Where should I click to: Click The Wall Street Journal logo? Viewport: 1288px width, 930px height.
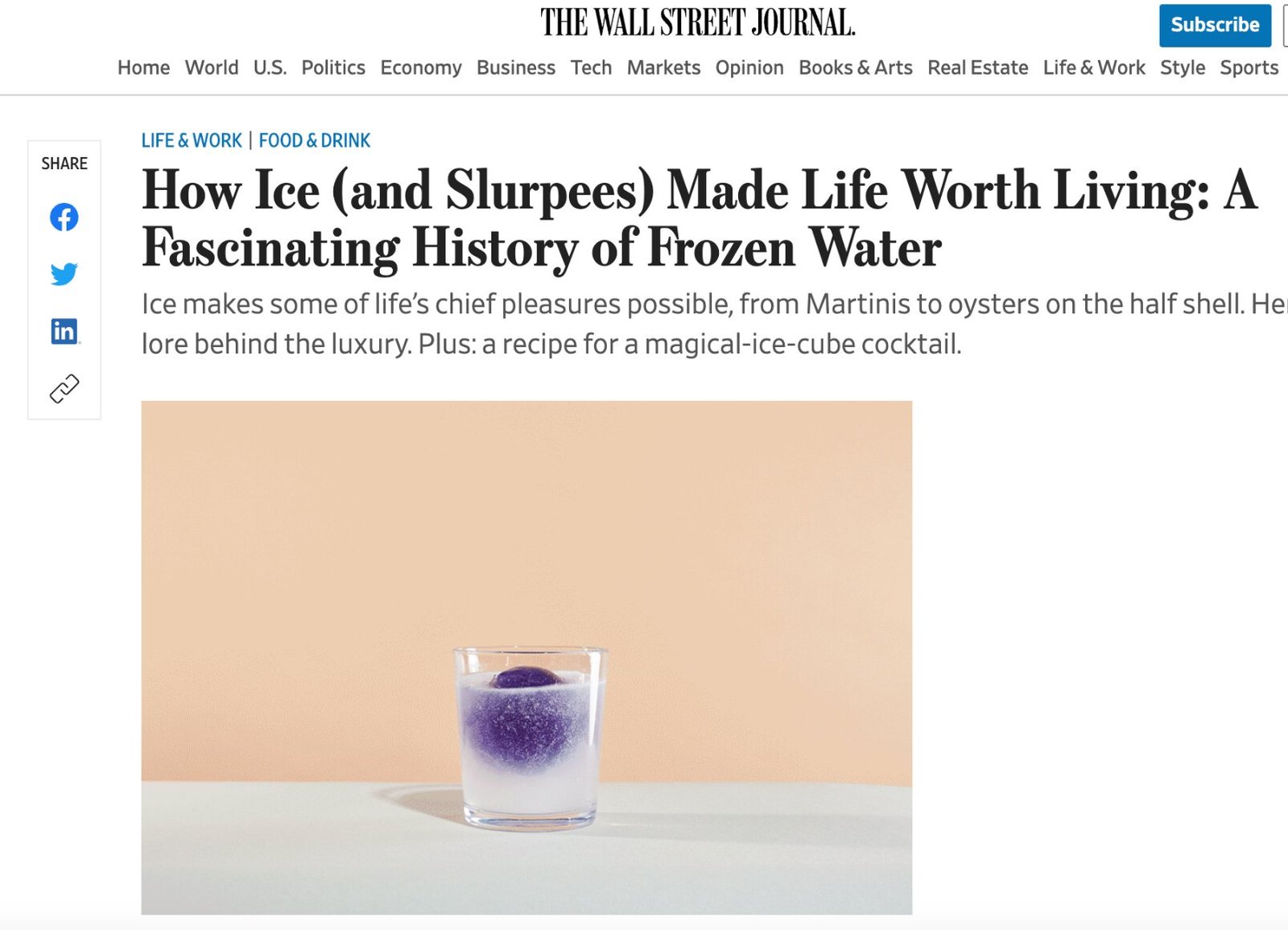[x=697, y=23]
